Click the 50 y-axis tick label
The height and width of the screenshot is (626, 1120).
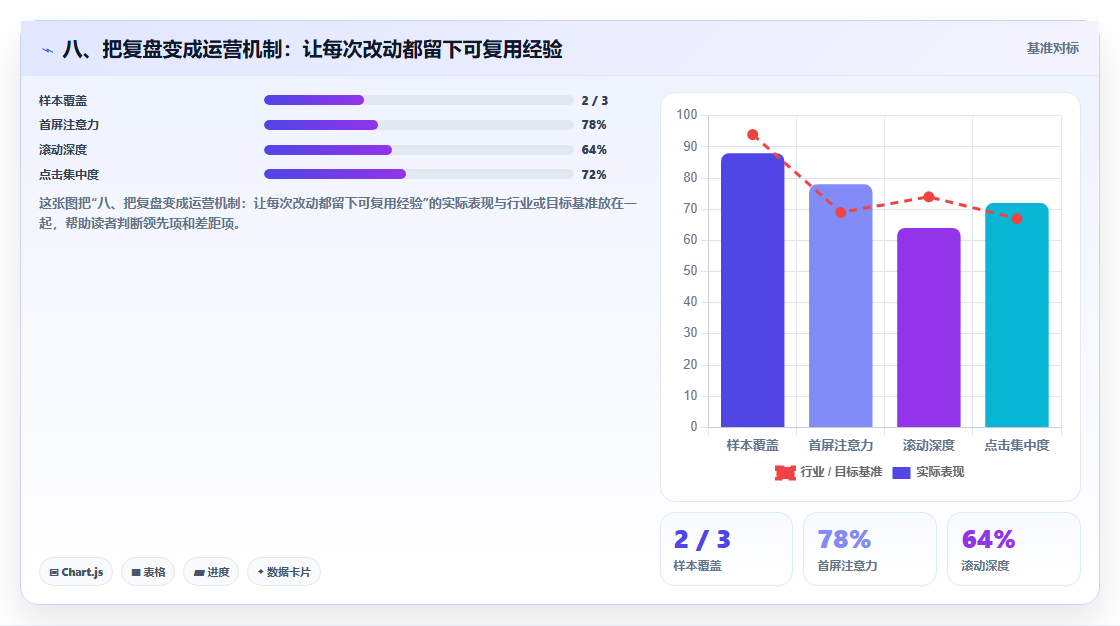click(x=690, y=270)
